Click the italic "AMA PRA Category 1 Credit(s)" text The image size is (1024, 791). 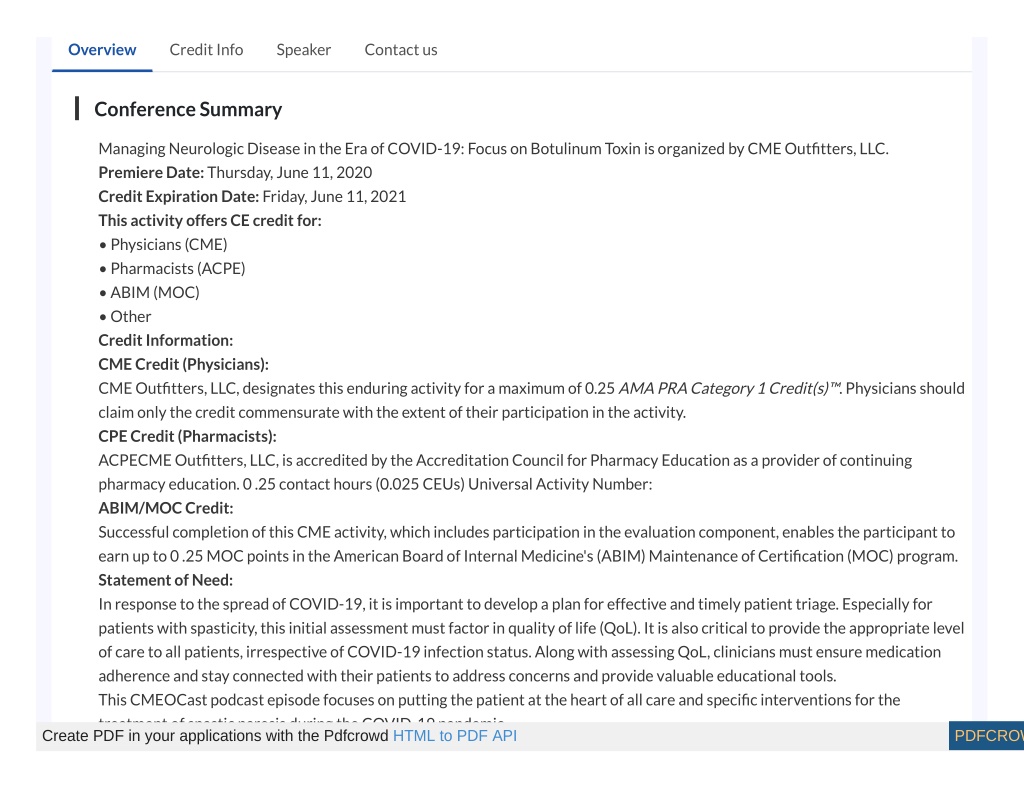coord(729,389)
